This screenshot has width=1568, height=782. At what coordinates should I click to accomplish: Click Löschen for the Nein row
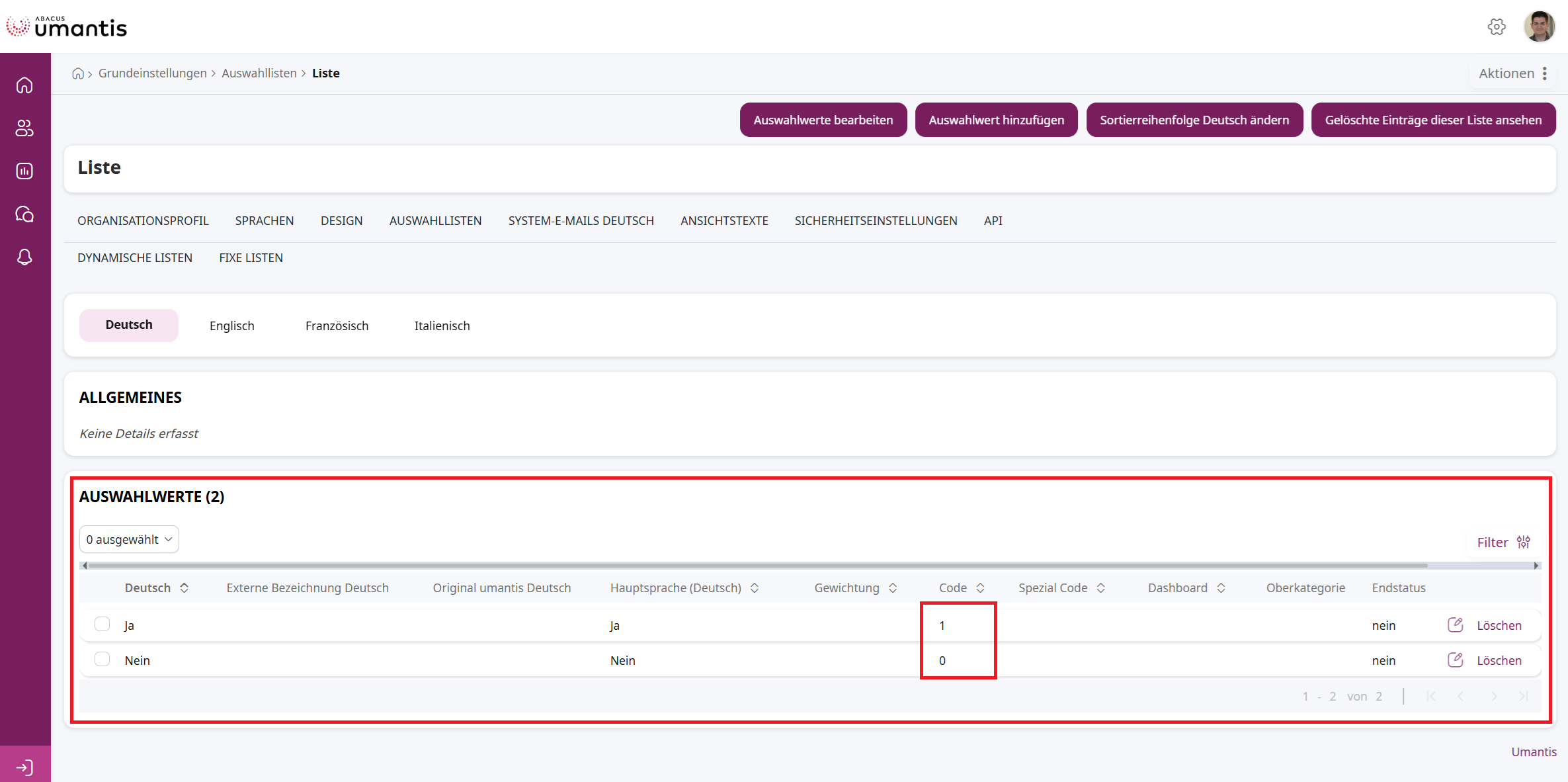(x=1499, y=660)
